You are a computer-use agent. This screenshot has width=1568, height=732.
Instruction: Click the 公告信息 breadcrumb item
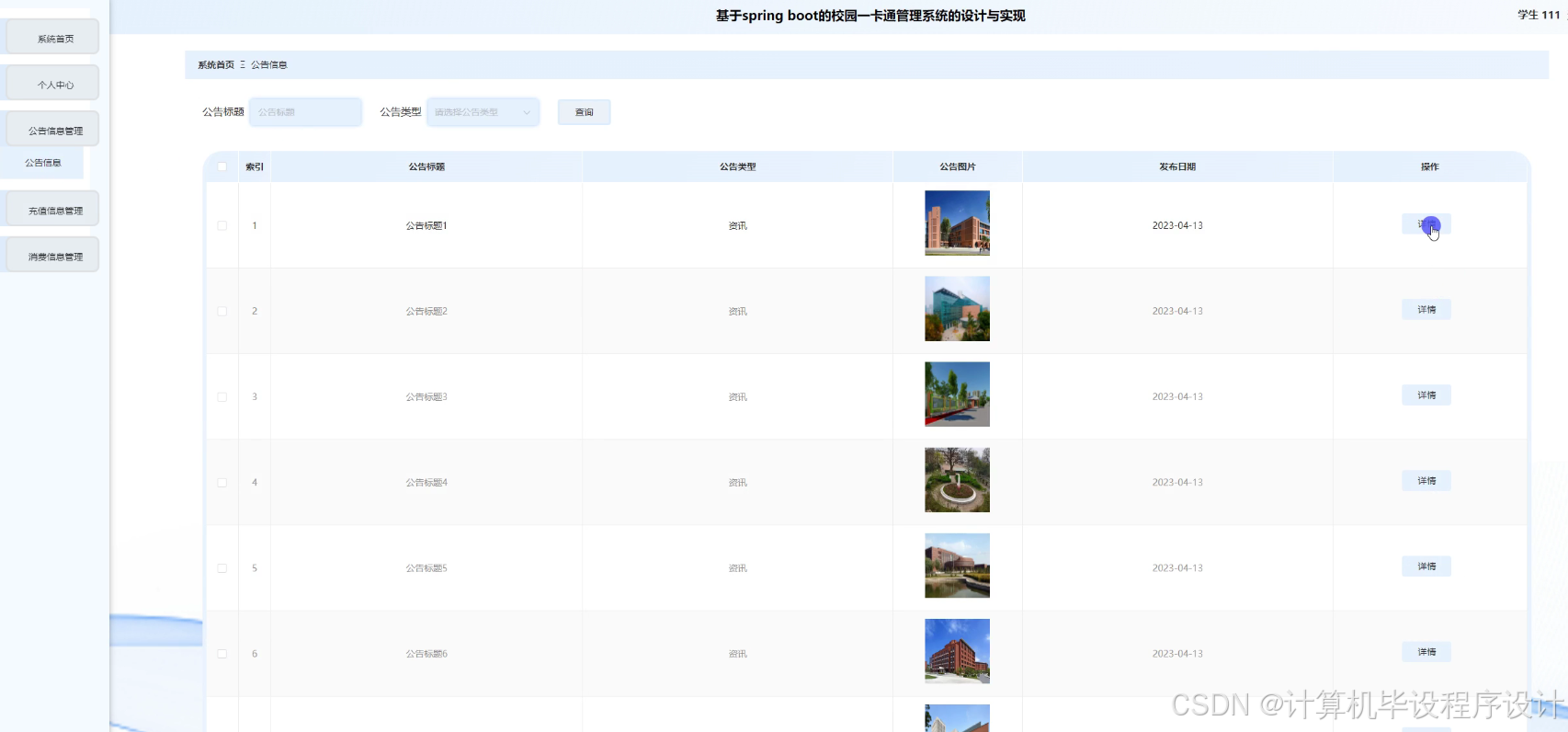[269, 65]
